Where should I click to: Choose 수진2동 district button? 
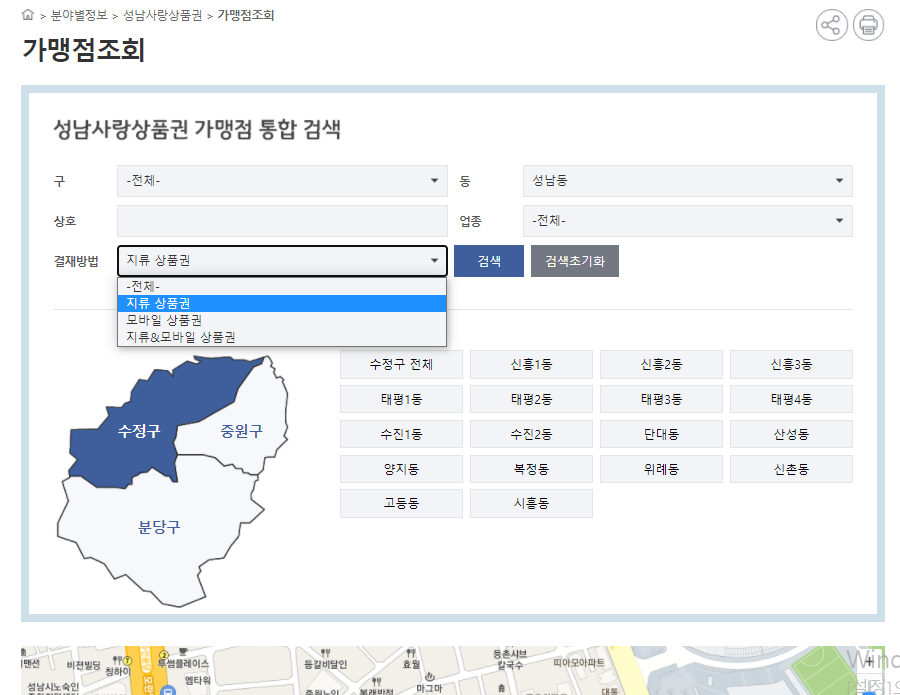click(532, 434)
